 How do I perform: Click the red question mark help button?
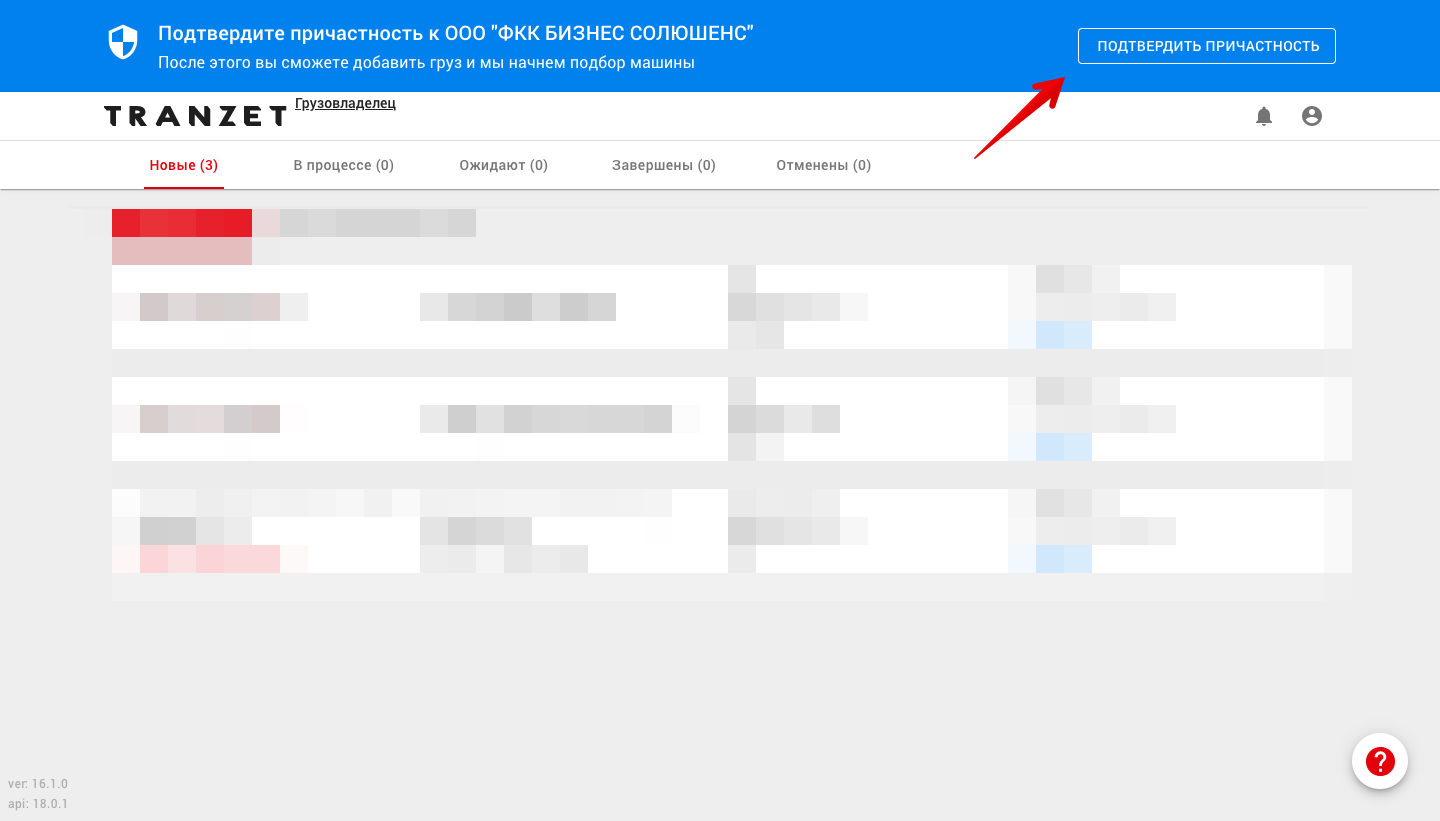point(1380,761)
